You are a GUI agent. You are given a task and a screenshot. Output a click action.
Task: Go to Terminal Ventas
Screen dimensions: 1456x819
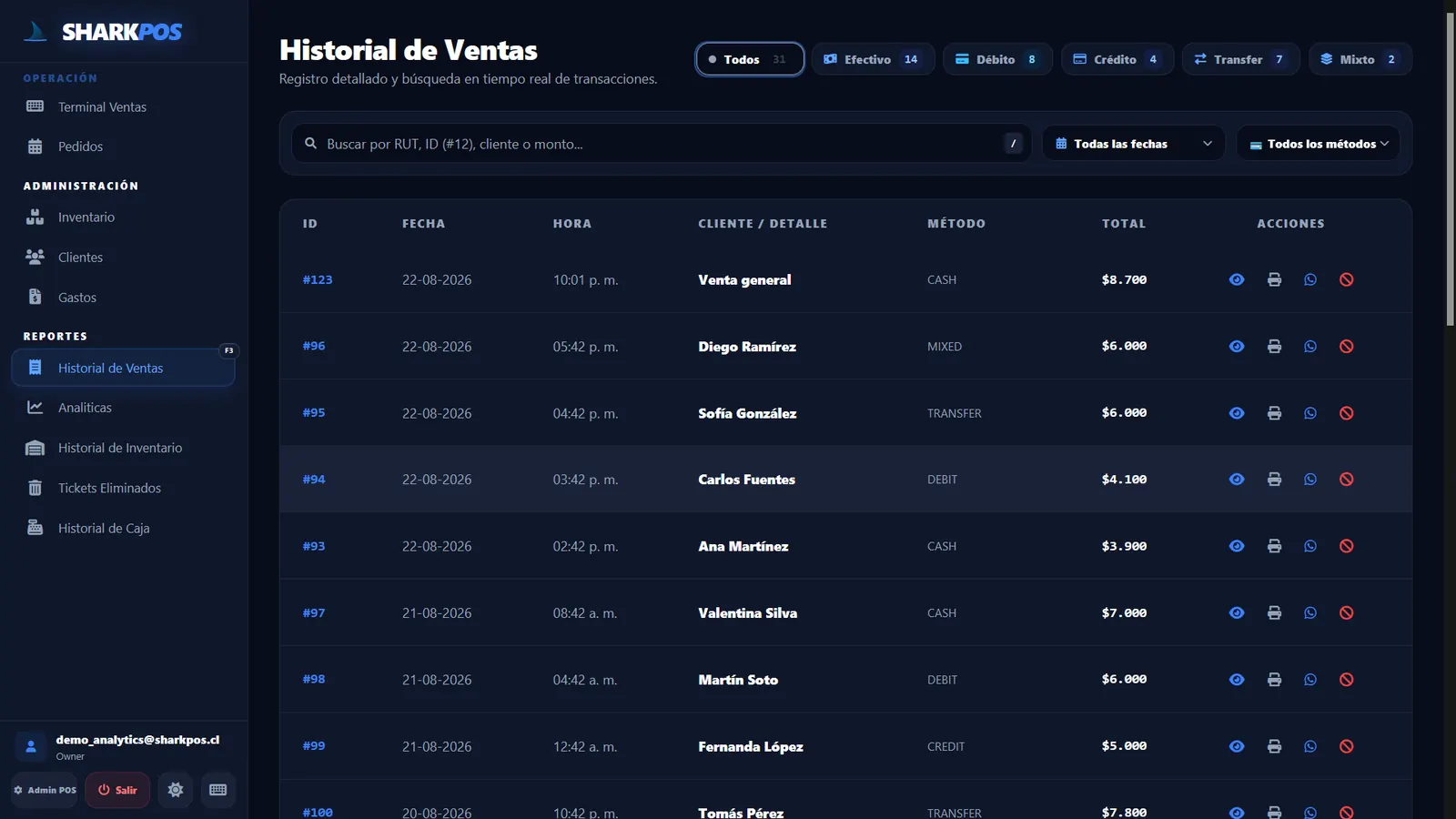coord(123,106)
